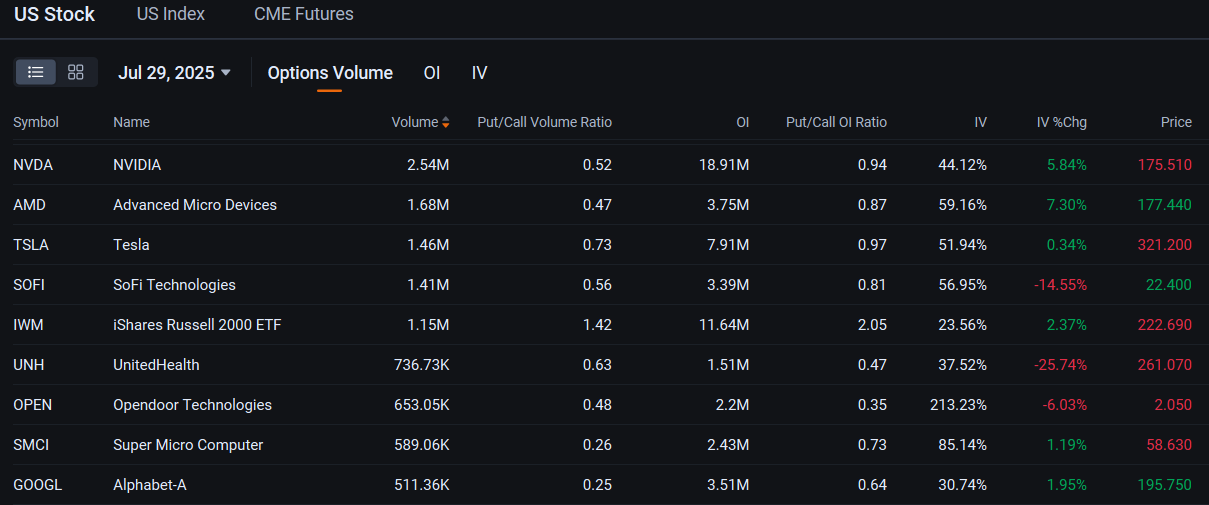
Task: Switch to grid view layout
Action: 76,72
